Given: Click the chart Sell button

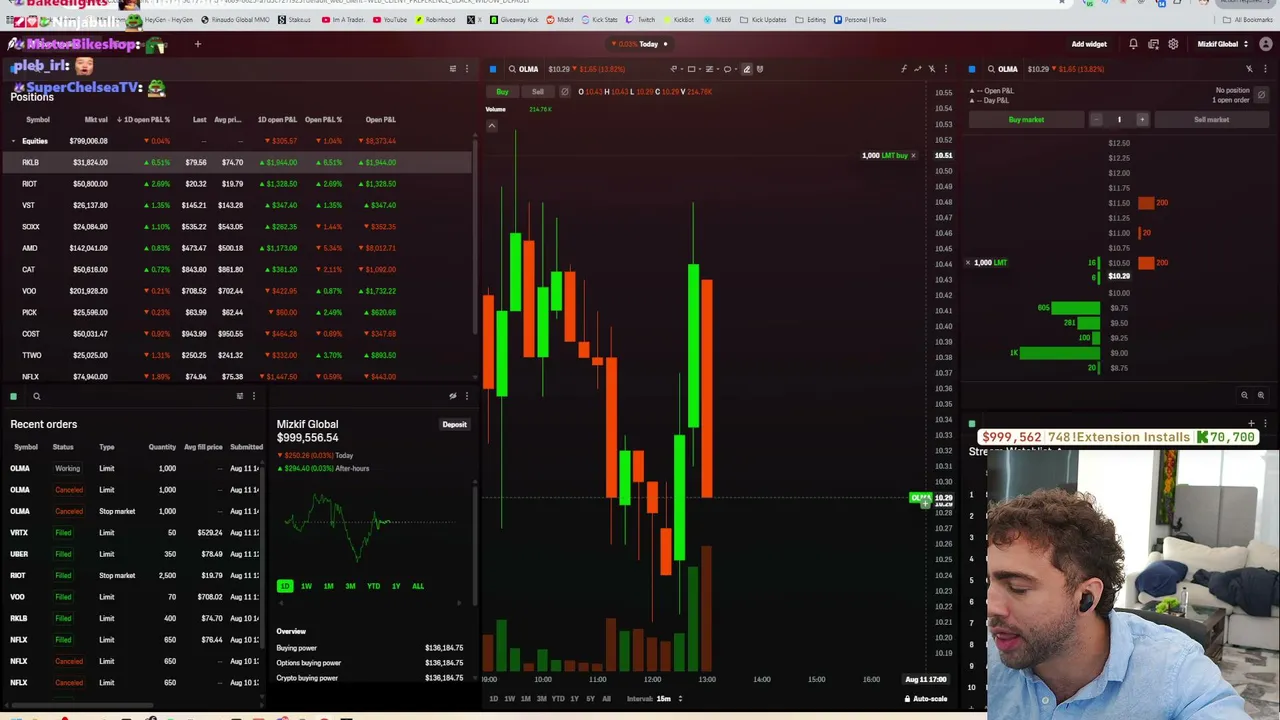Looking at the screenshot, I should (x=538, y=92).
